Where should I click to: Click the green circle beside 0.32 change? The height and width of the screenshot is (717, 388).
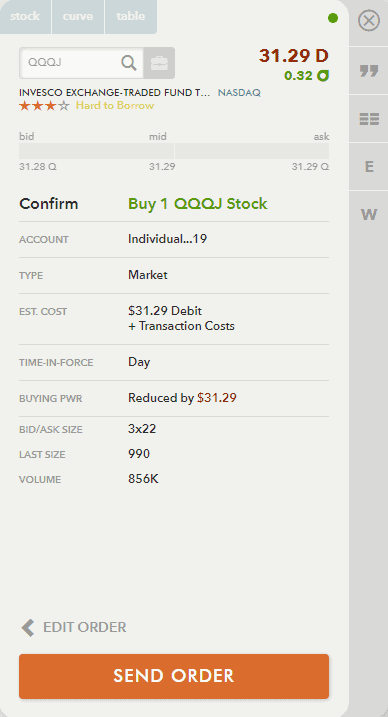[x=324, y=76]
